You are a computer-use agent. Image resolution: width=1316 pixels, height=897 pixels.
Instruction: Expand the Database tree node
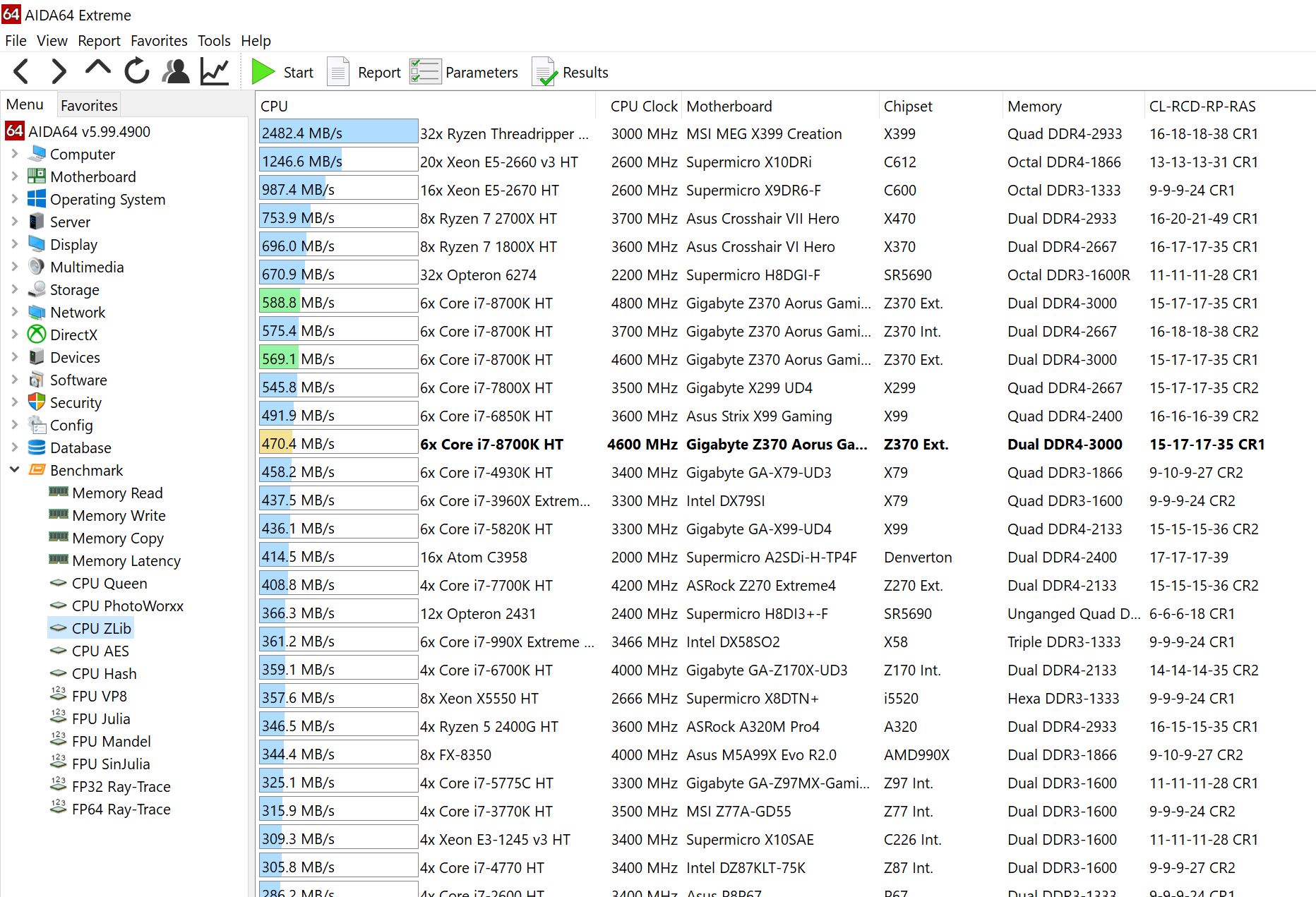[x=15, y=447]
